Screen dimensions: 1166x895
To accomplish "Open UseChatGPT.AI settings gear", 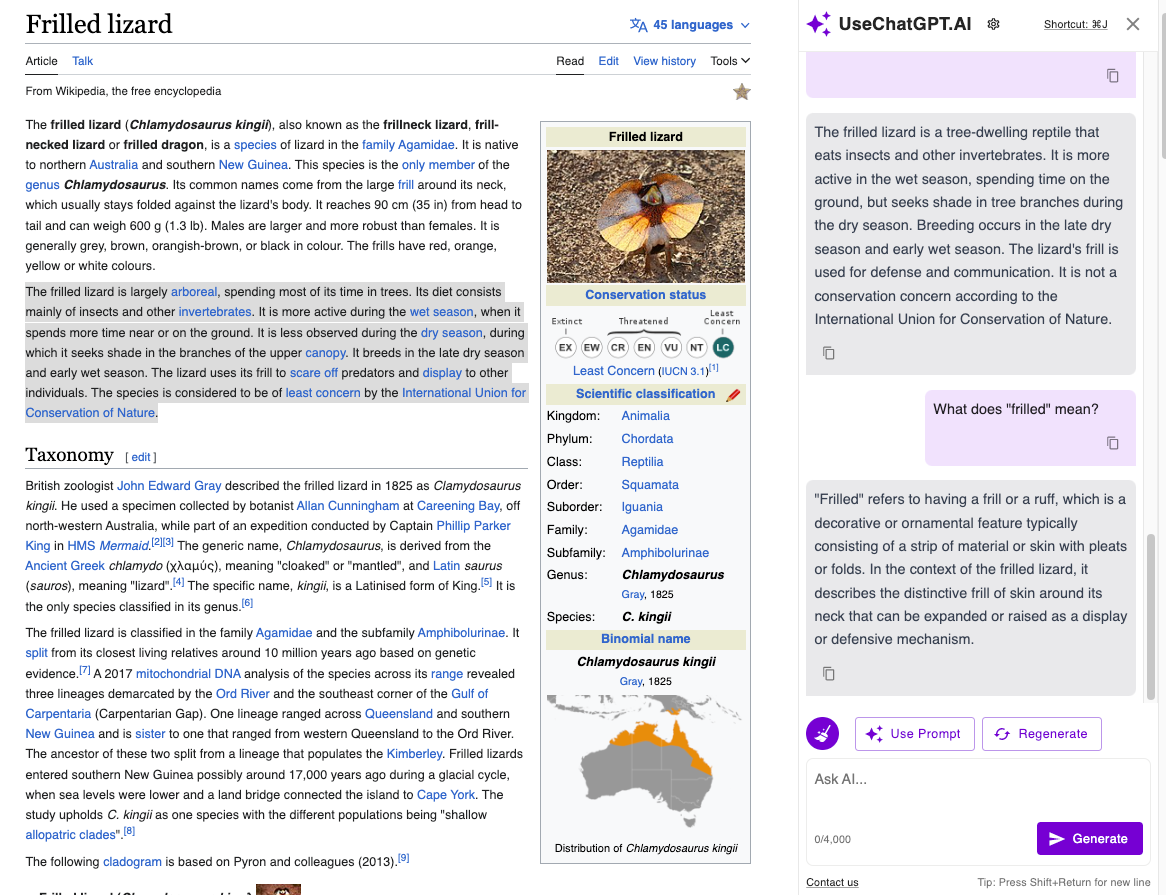I will point(993,24).
